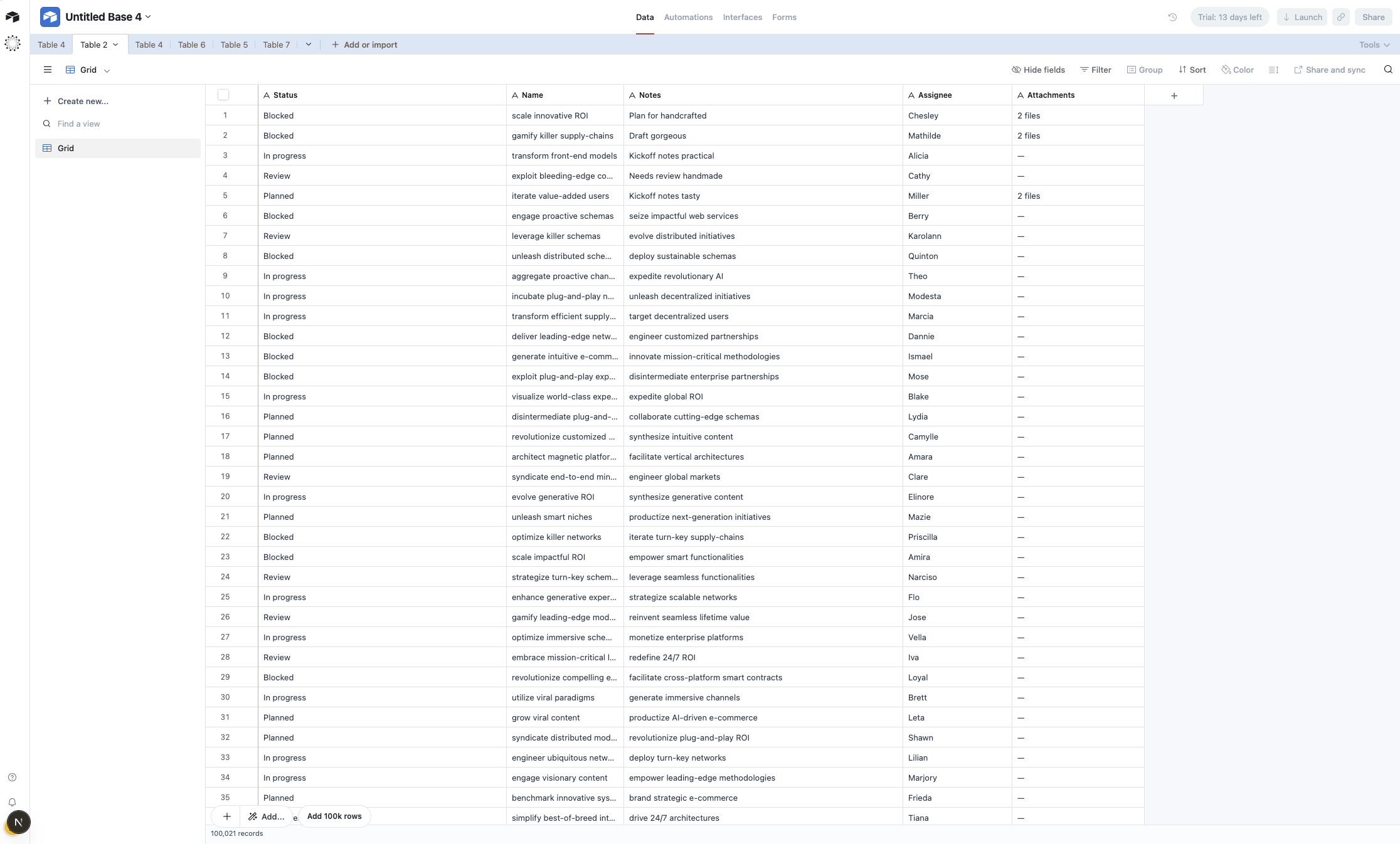Toggle the views sidebar hamburger icon

(x=47, y=70)
